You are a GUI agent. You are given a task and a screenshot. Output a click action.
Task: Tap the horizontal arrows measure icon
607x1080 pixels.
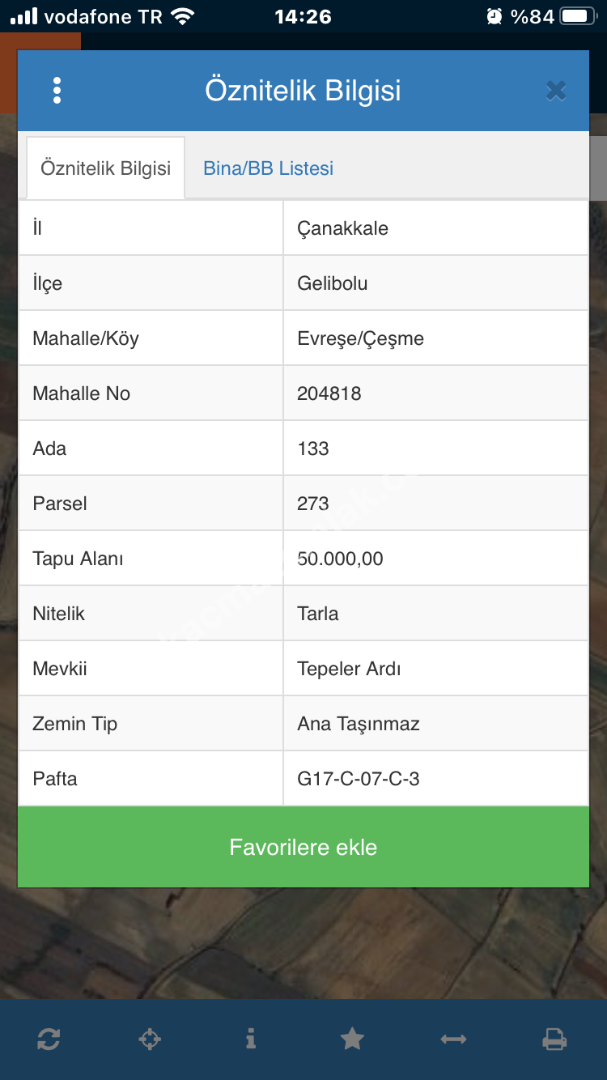click(x=453, y=1039)
